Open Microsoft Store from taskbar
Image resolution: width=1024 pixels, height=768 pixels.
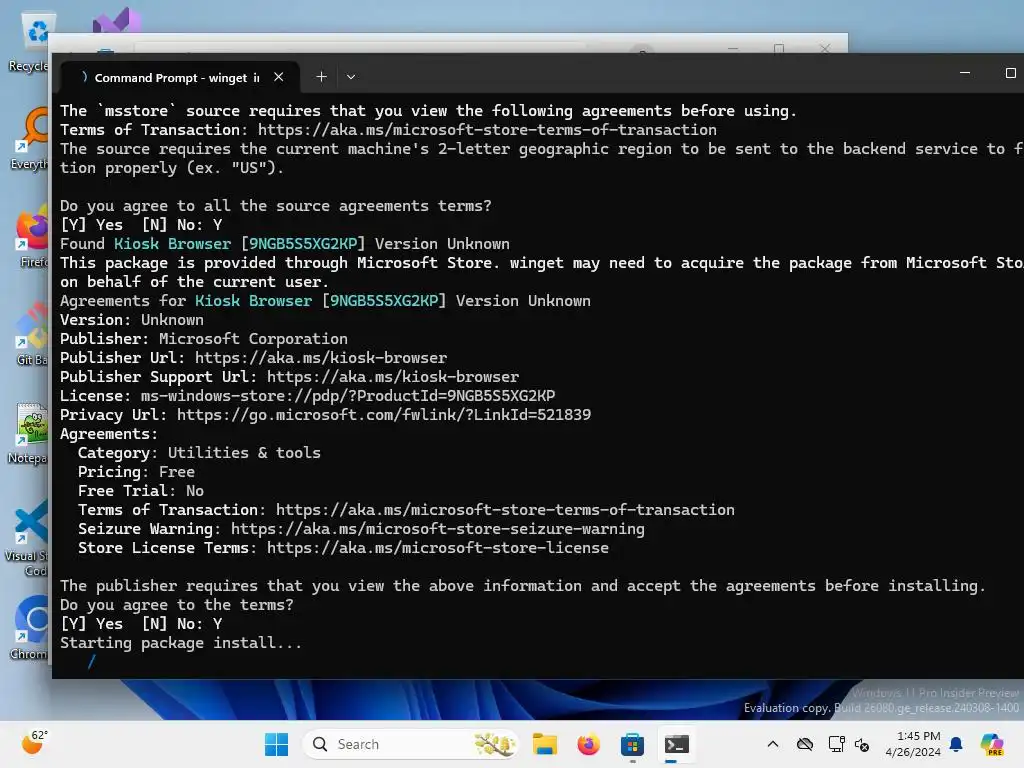tap(632, 744)
